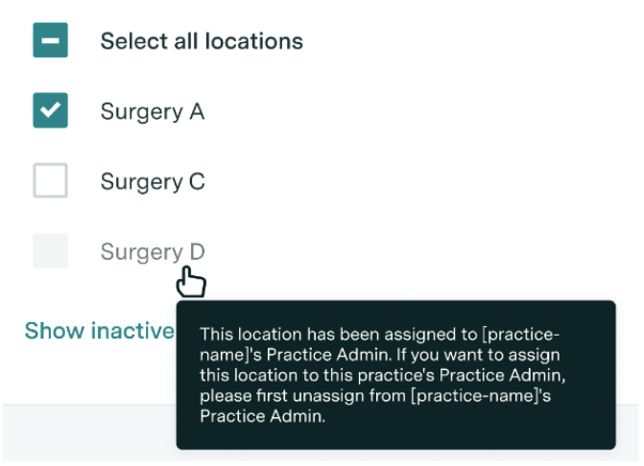Click tooltip's last line "Practice Admin."

[262, 417]
